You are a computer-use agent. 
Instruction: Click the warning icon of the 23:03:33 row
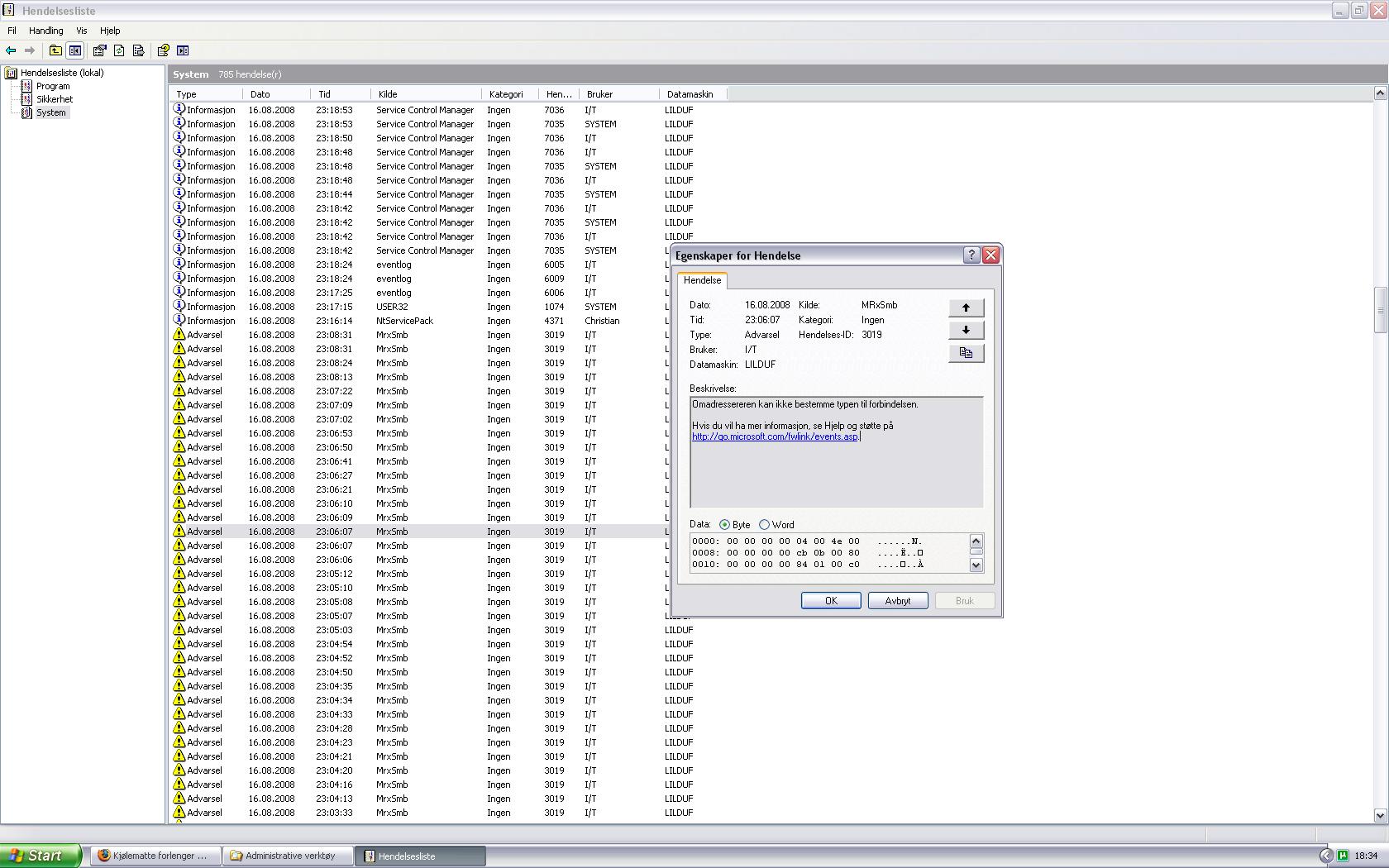[x=179, y=812]
